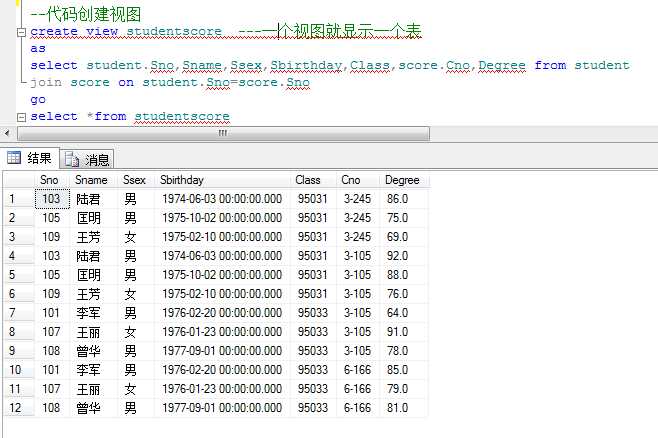Image resolution: width=658 pixels, height=438 pixels.
Task: Select row header 4 in results
Action: click(x=19, y=256)
